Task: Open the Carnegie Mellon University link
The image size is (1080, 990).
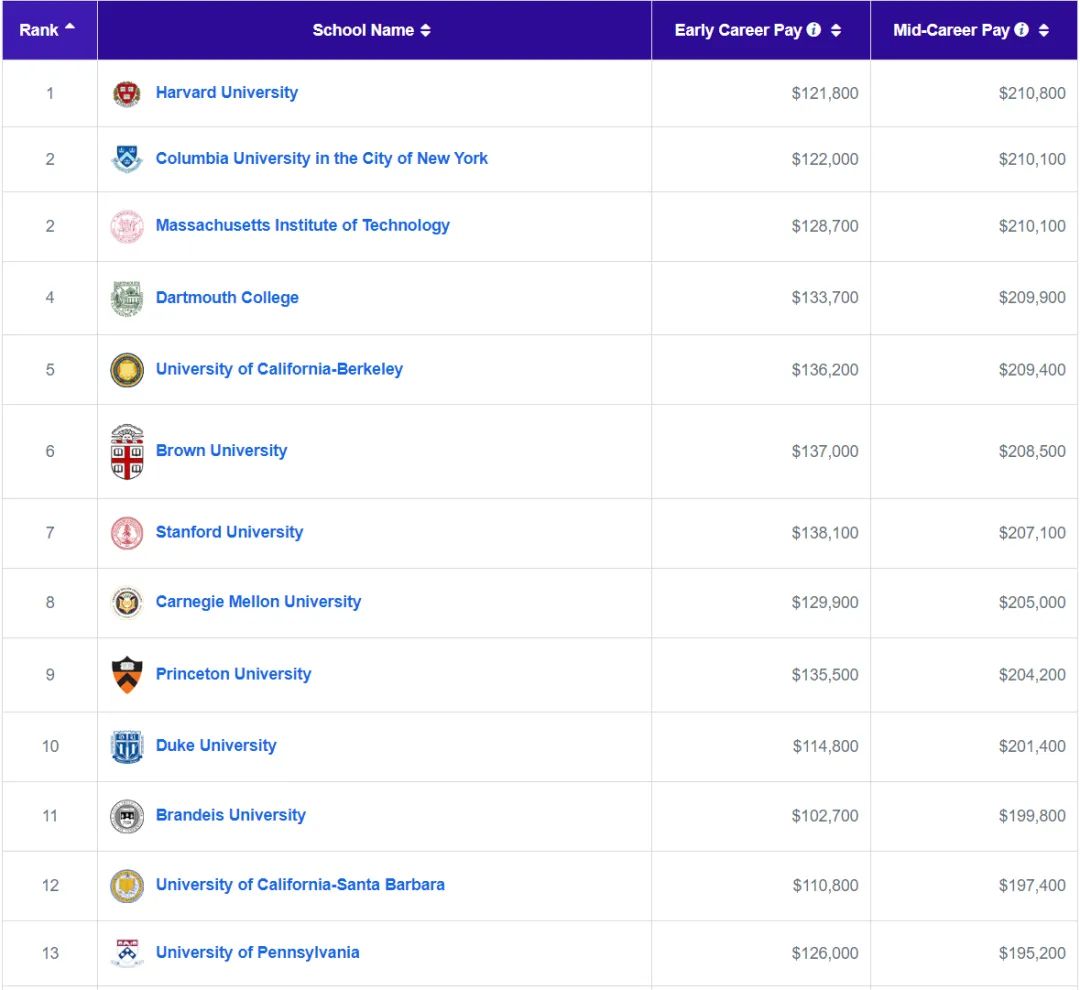Action: point(258,601)
